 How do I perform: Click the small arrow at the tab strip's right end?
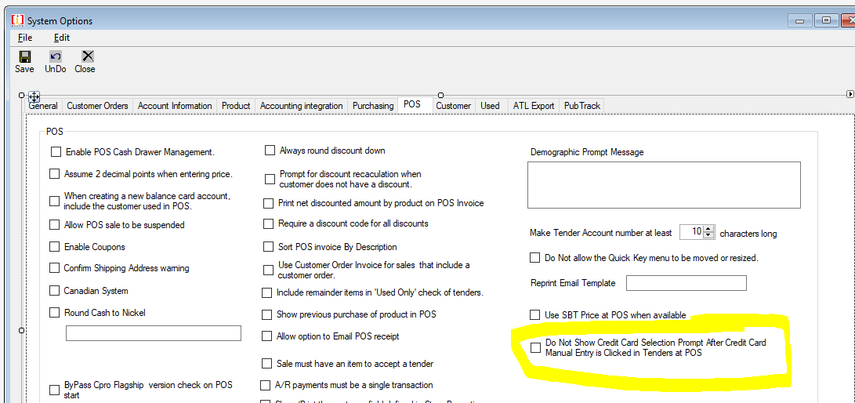click(x=850, y=94)
